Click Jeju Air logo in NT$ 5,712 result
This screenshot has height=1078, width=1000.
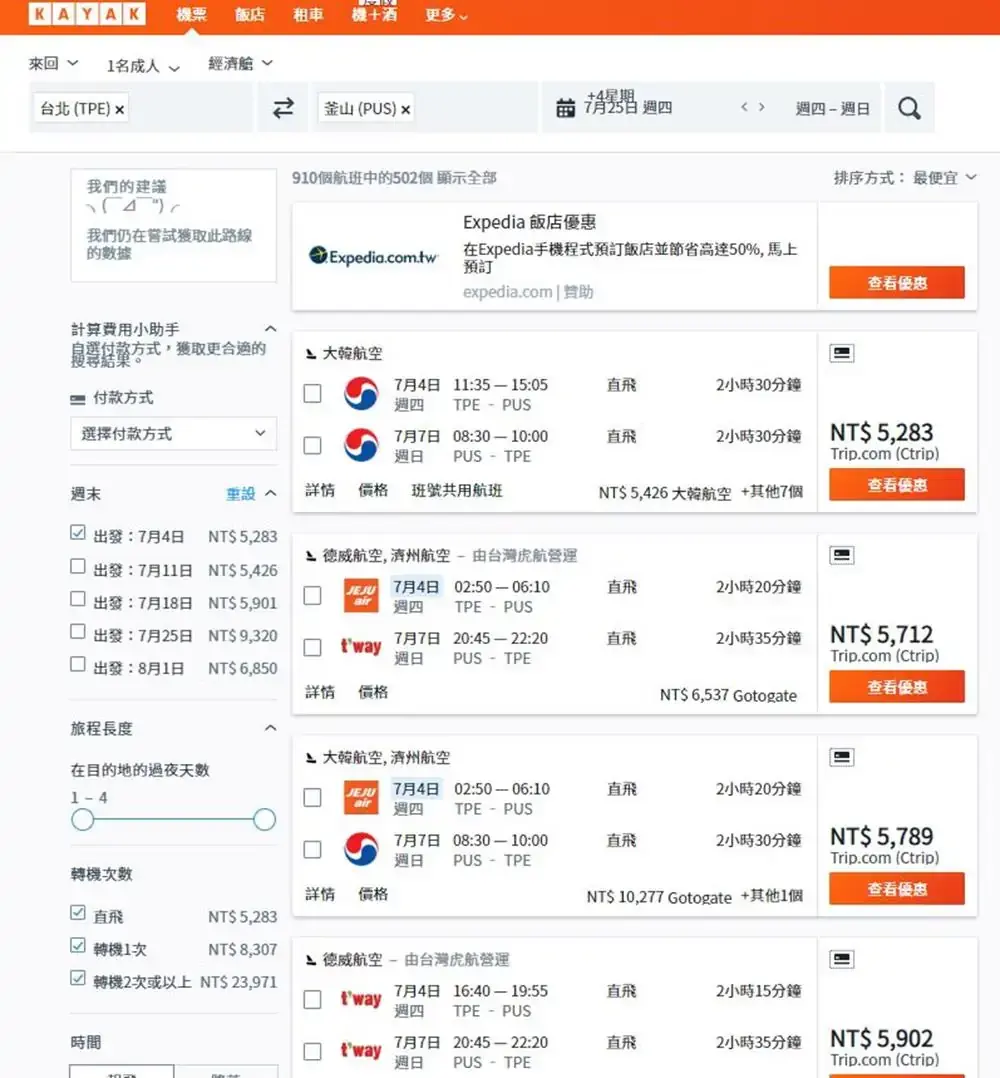(x=361, y=595)
